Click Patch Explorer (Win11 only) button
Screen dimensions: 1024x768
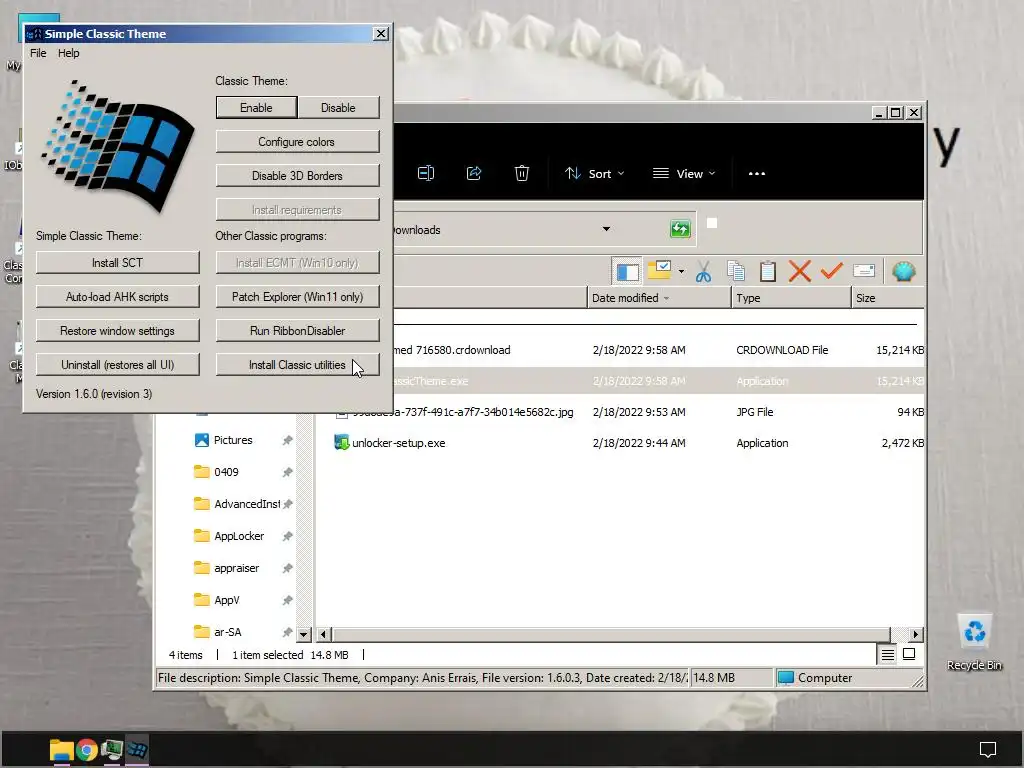297,296
